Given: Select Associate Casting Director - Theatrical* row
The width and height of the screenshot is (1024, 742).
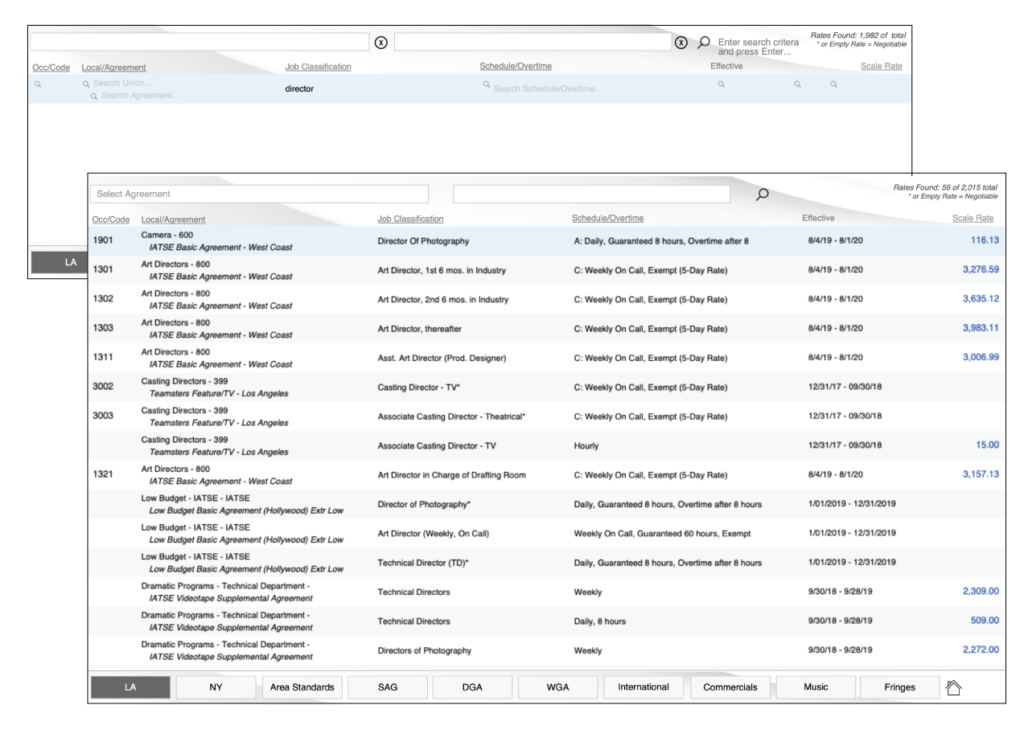Looking at the screenshot, I should coord(547,416).
